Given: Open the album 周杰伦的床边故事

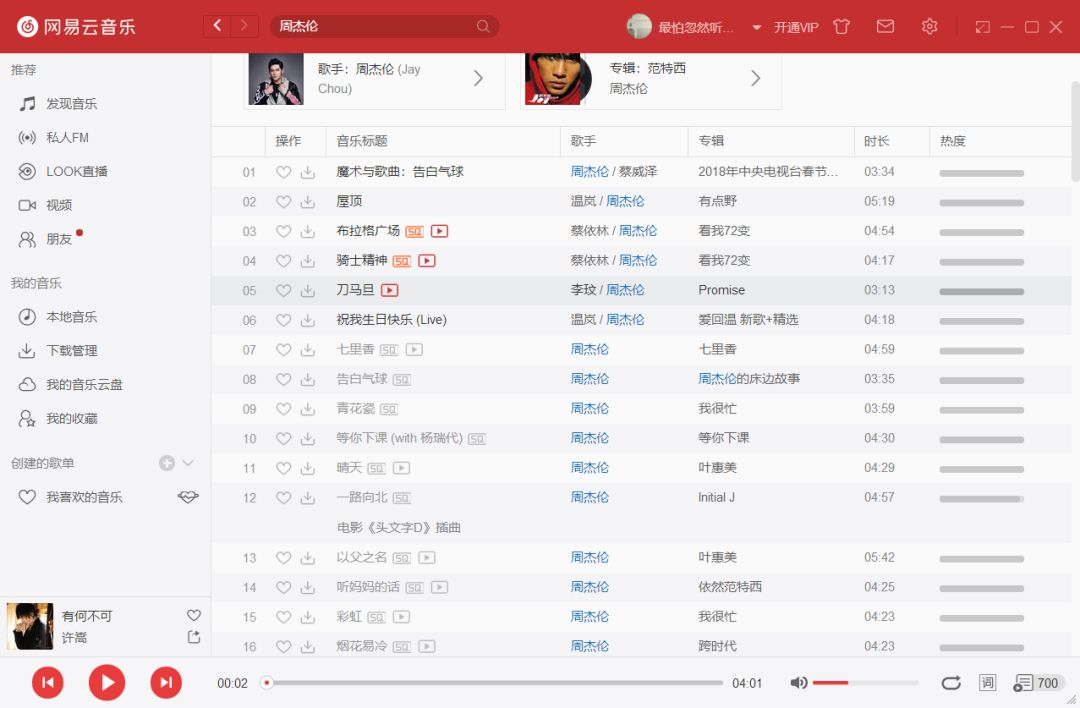Looking at the screenshot, I should [749, 379].
